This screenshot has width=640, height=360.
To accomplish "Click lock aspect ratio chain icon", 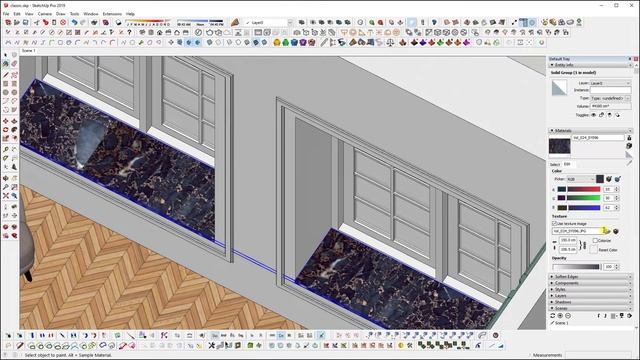I will [x=584, y=244].
